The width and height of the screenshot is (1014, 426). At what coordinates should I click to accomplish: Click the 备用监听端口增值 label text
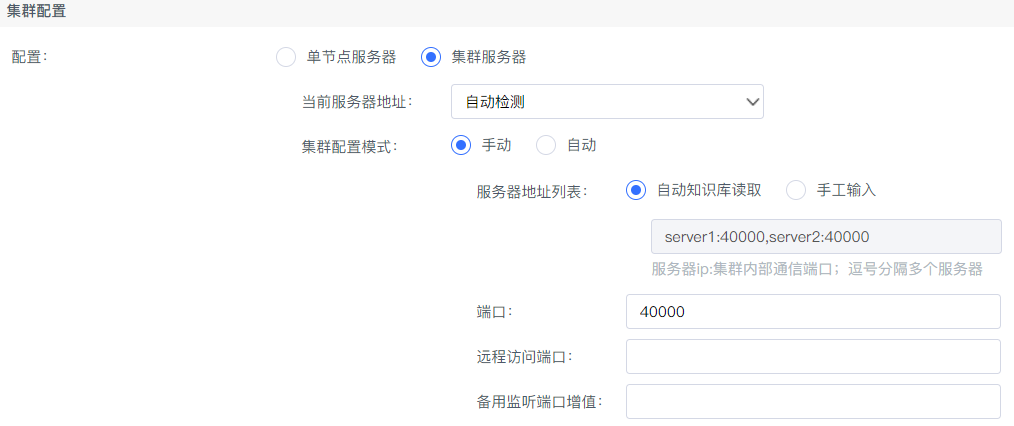point(539,402)
